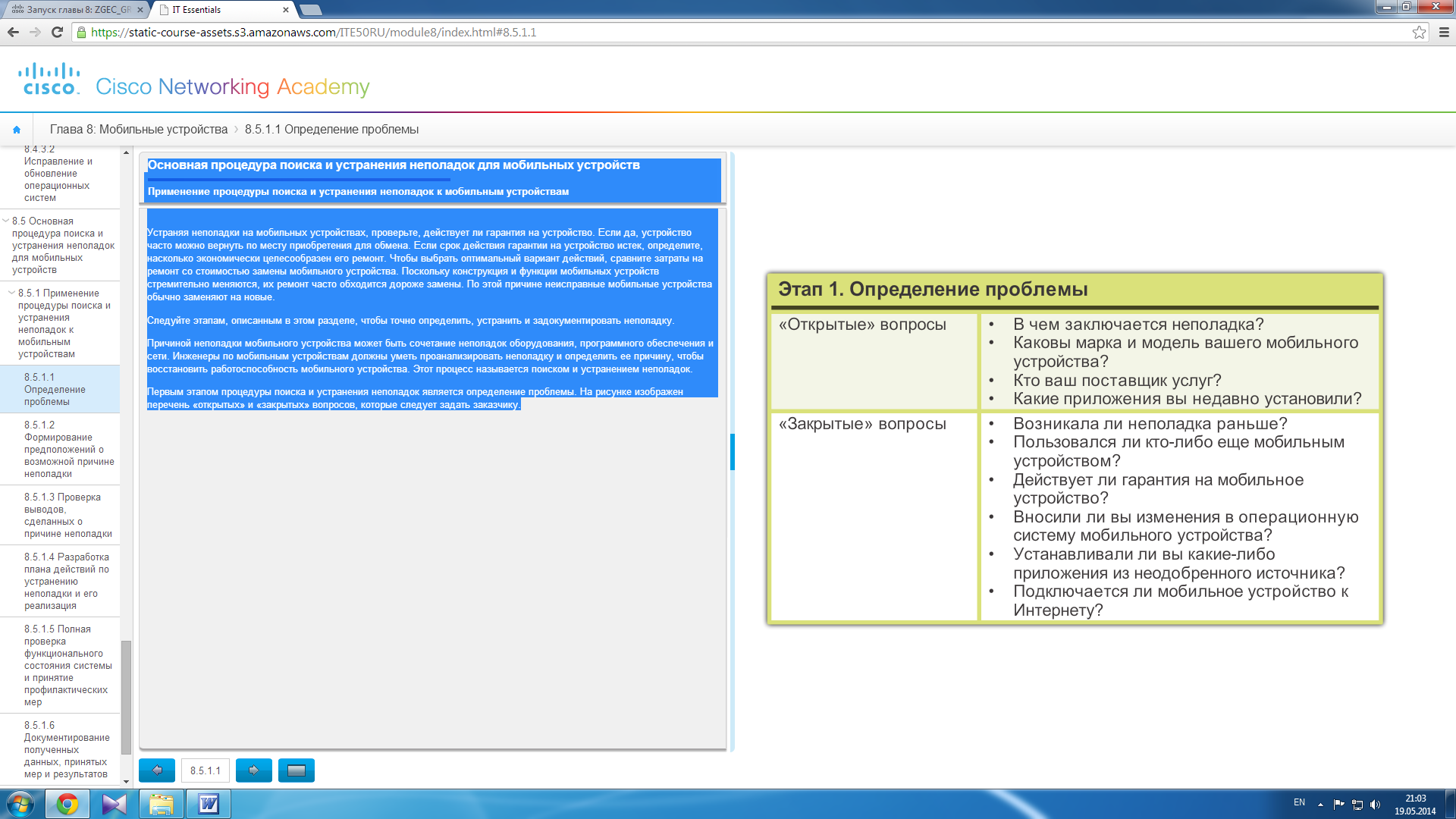Click the paragraph starting Следуйте этапам

coord(410,321)
